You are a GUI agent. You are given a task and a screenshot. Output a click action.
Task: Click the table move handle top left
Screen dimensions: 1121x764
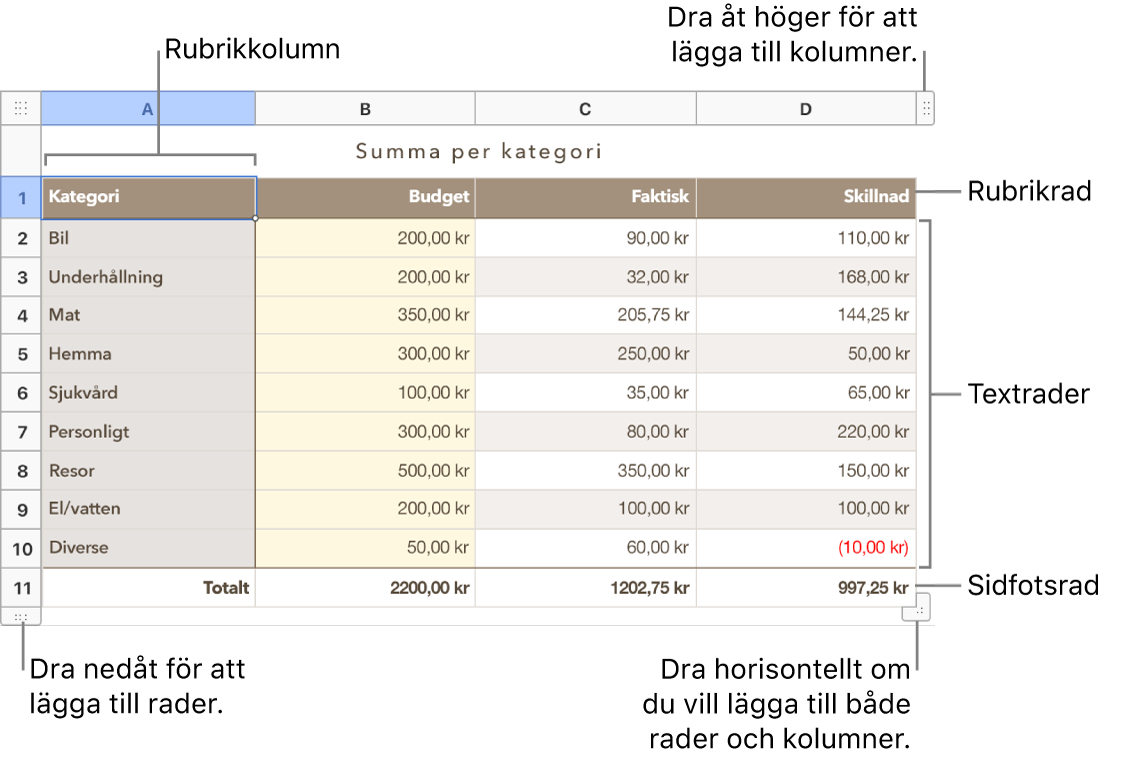click(21, 108)
